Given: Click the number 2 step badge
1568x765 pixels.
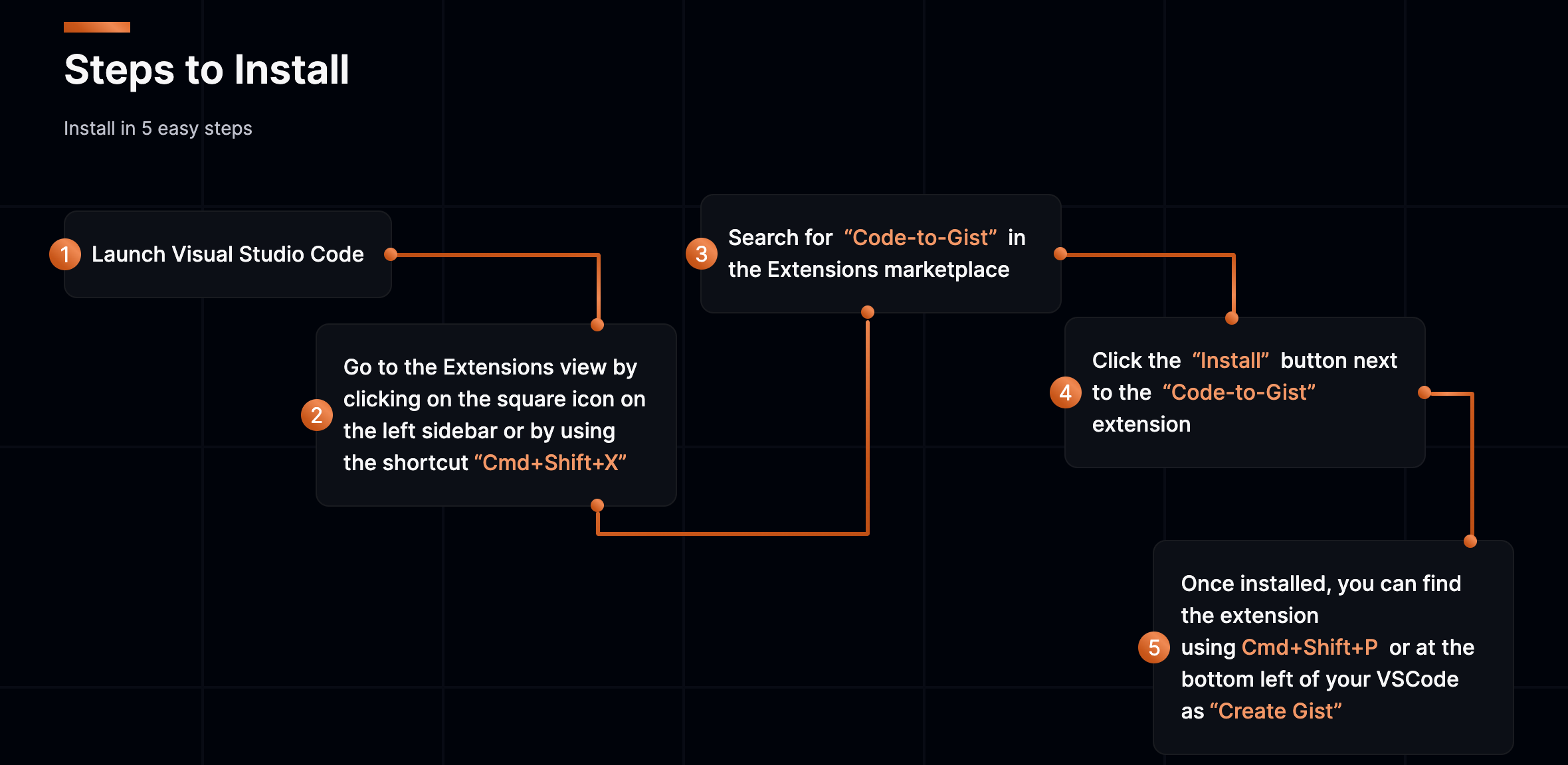Looking at the screenshot, I should (317, 415).
